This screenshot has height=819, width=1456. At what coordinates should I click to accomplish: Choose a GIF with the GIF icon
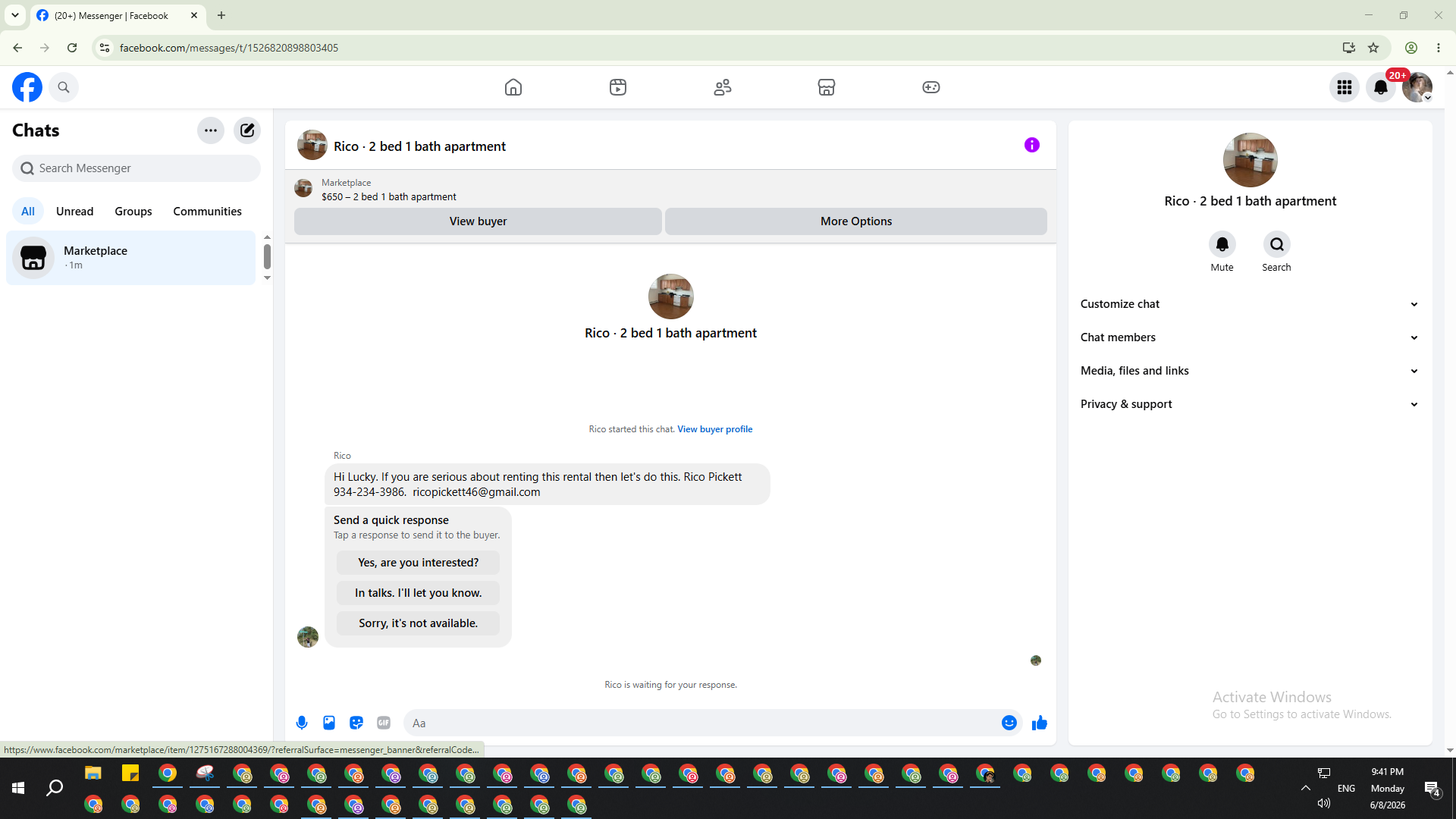click(x=384, y=723)
